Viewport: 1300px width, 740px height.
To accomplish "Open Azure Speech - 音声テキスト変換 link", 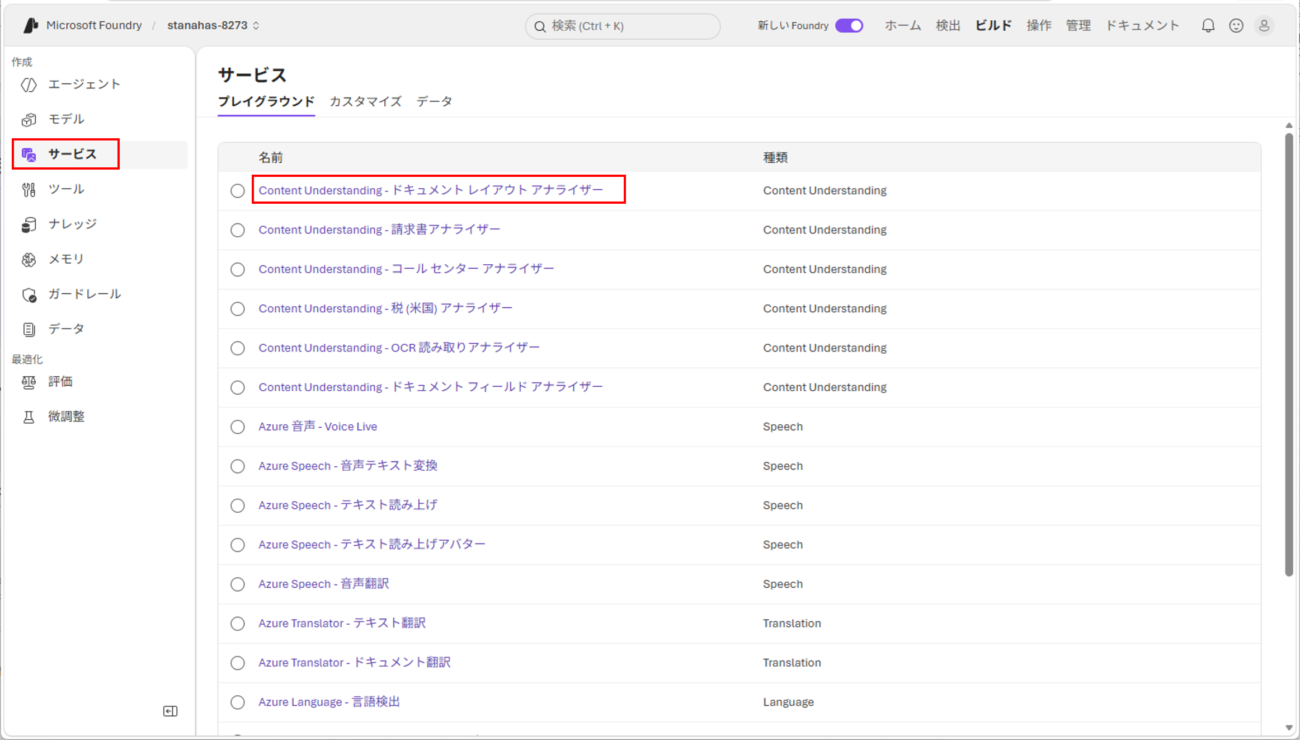I will 348,466.
